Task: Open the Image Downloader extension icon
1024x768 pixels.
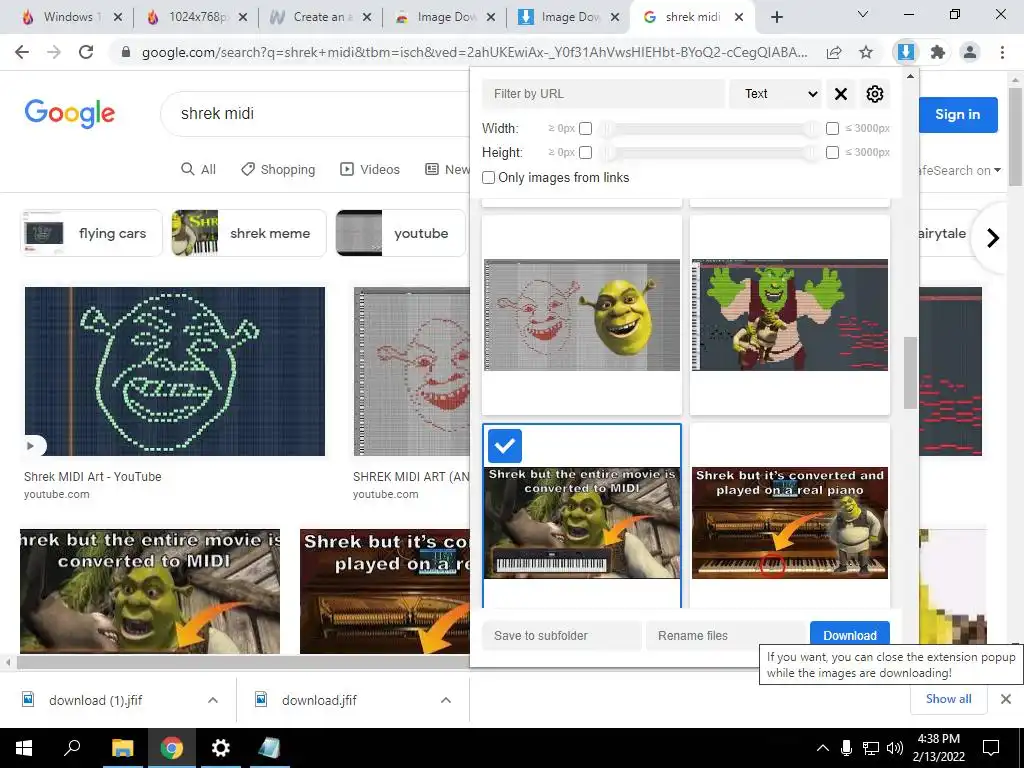Action: click(905, 52)
